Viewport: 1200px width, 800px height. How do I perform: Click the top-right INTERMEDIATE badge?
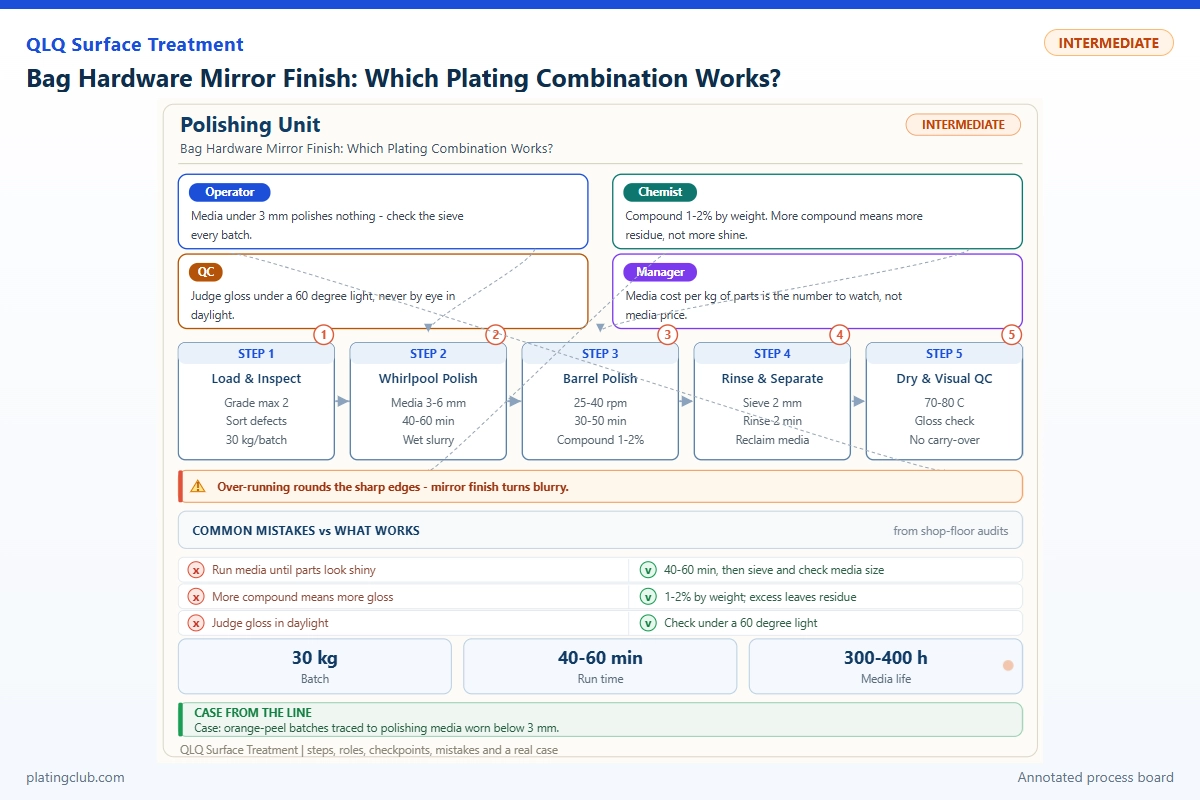[x=1108, y=43]
